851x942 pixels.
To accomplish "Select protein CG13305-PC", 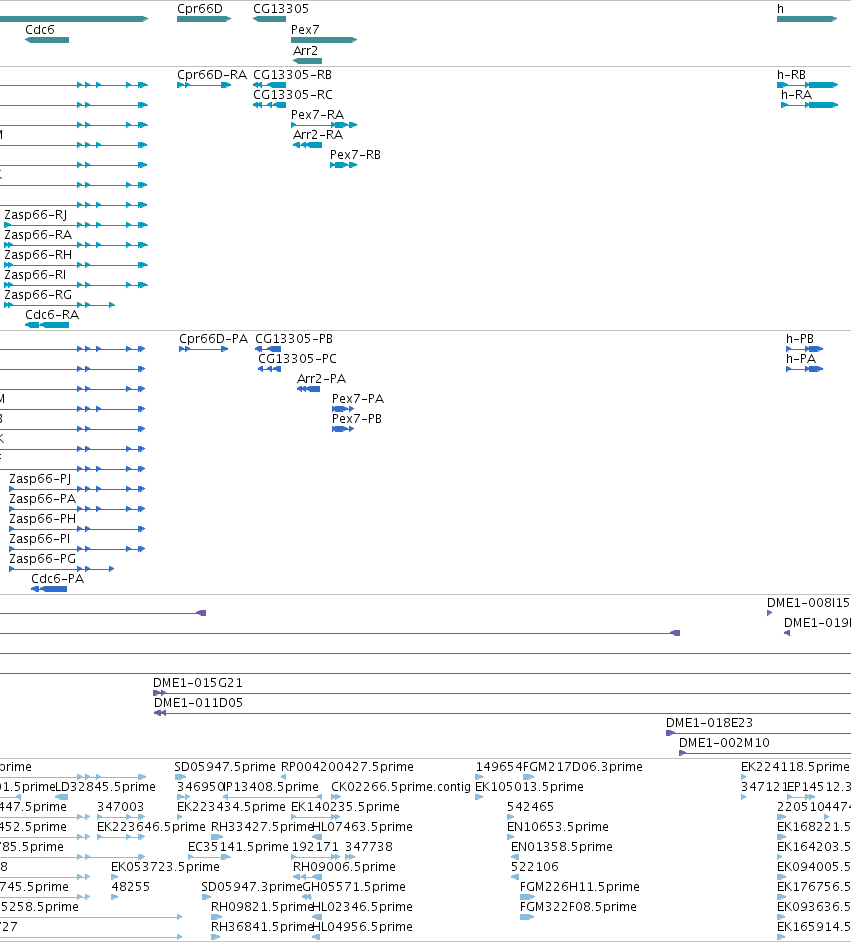I will click(270, 369).
